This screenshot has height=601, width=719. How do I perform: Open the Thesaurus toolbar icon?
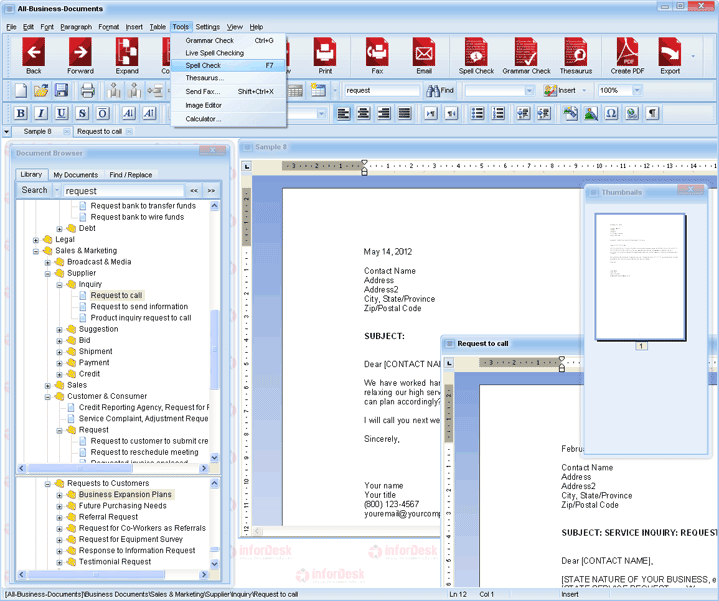tap(576, 56)
